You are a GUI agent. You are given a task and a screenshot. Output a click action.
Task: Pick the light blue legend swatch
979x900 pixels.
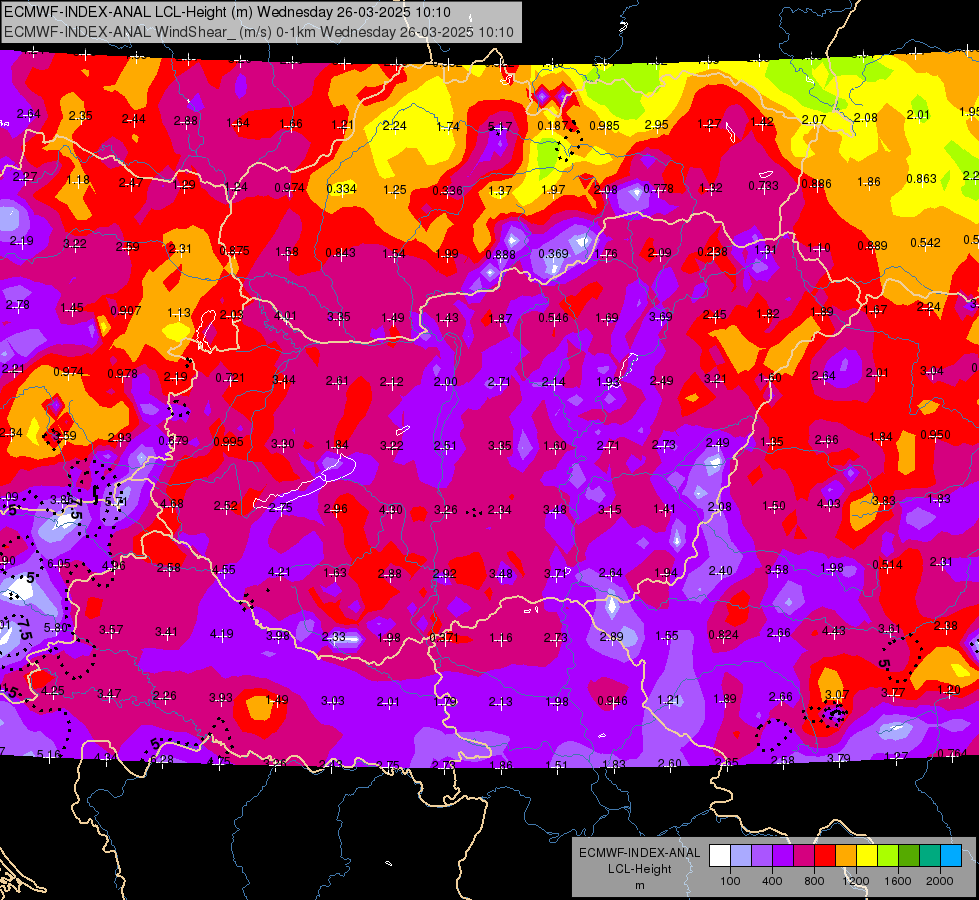coord(741,856)
